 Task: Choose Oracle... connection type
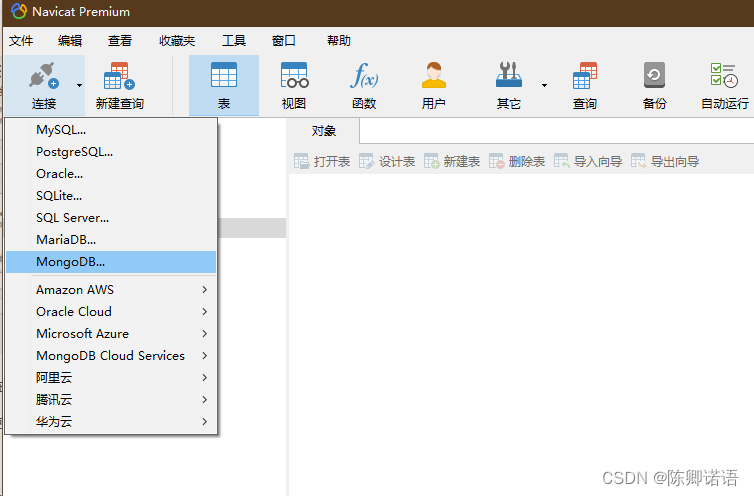pyautogui.click(x=111, y=174)
